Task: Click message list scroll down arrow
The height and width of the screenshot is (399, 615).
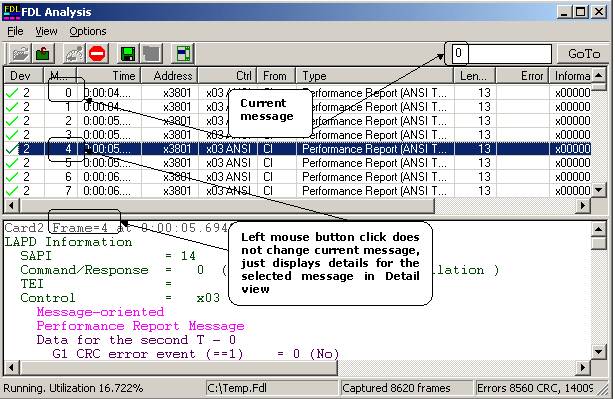Action: (599, 190)
